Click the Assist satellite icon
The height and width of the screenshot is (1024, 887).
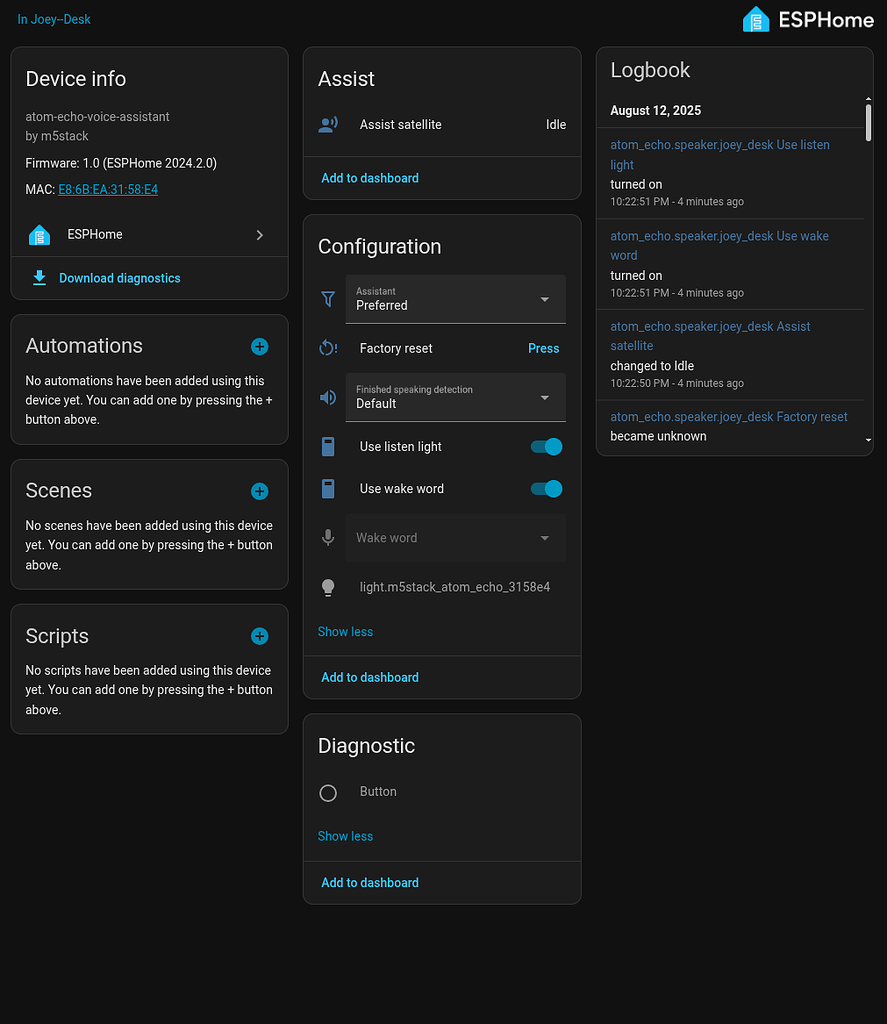point(329,124)
